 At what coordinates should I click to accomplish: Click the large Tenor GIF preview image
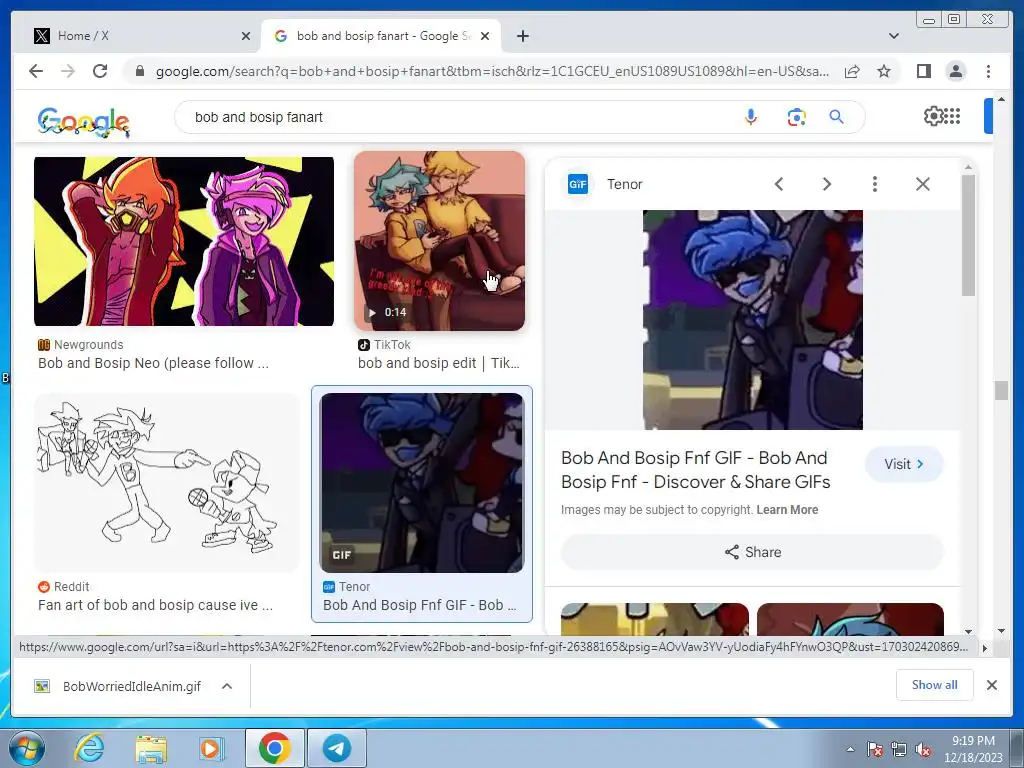pos(752,320)
